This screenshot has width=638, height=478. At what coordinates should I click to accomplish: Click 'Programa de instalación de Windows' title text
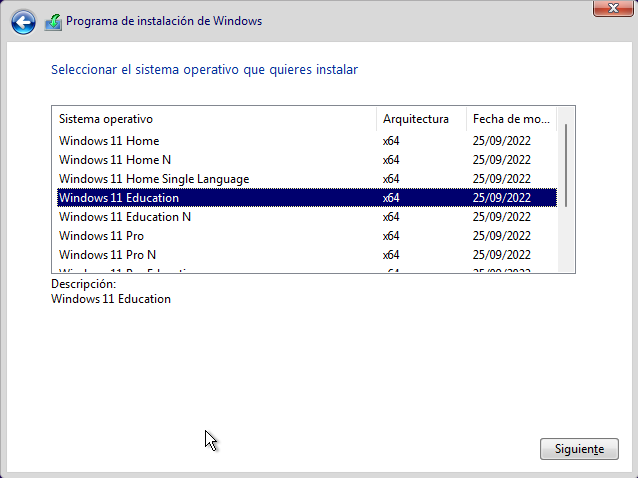pos(165,21)
